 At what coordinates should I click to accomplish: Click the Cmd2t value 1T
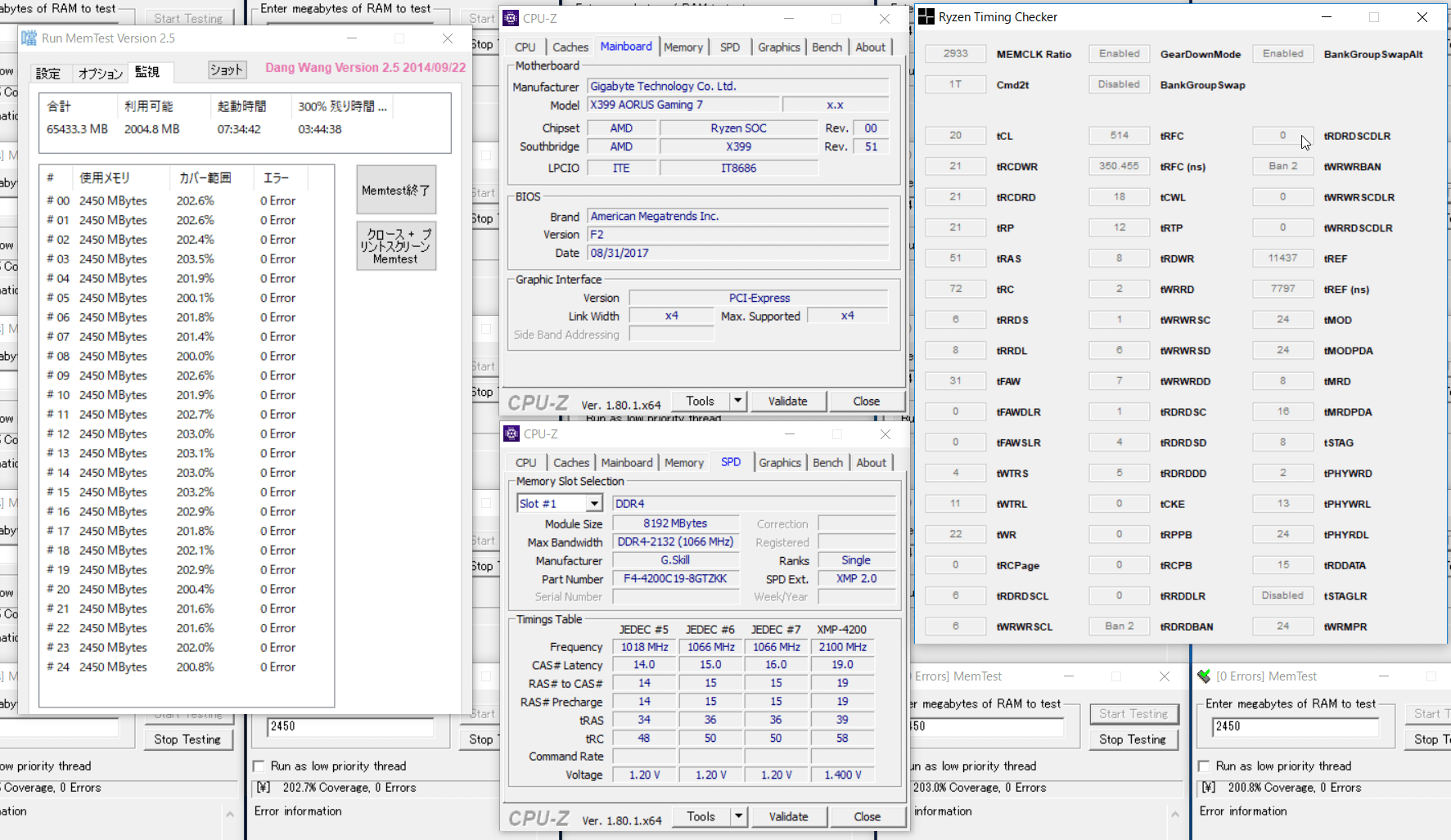click(x=955, y=84)
